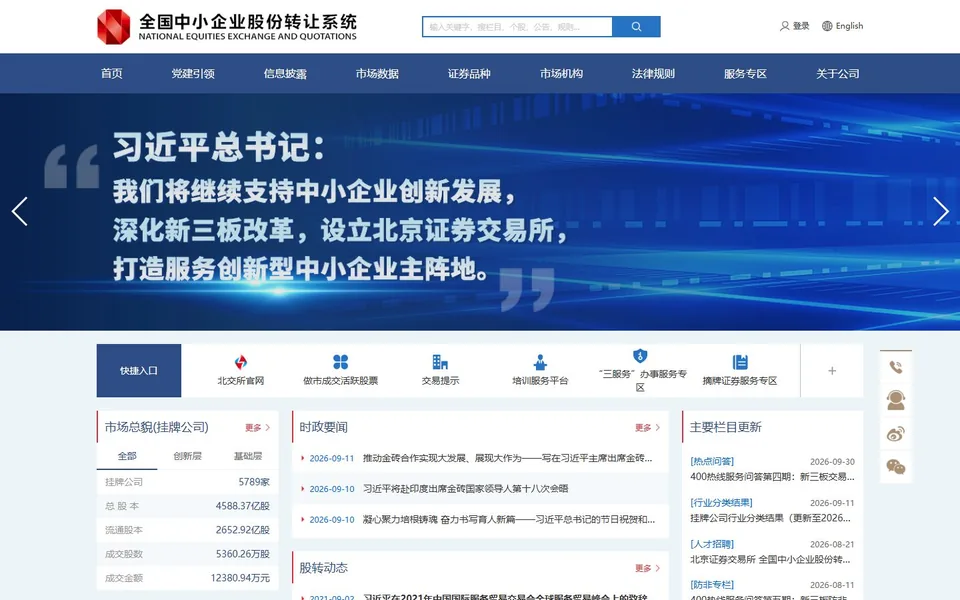This screenshot has width=960, height=600.
Task: Open 服务专区 navigation menu item
Action: (x=745, y=73)
